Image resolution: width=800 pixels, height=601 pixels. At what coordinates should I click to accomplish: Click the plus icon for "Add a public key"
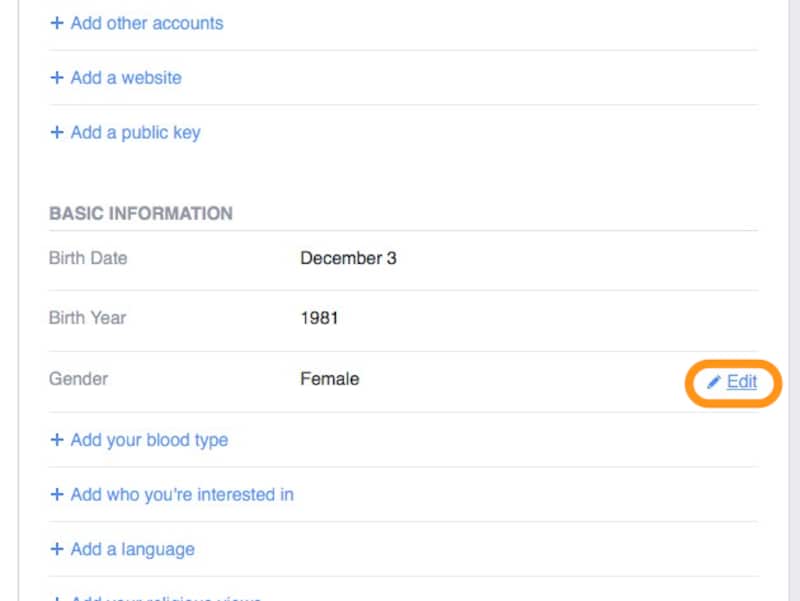coord(57,132)
